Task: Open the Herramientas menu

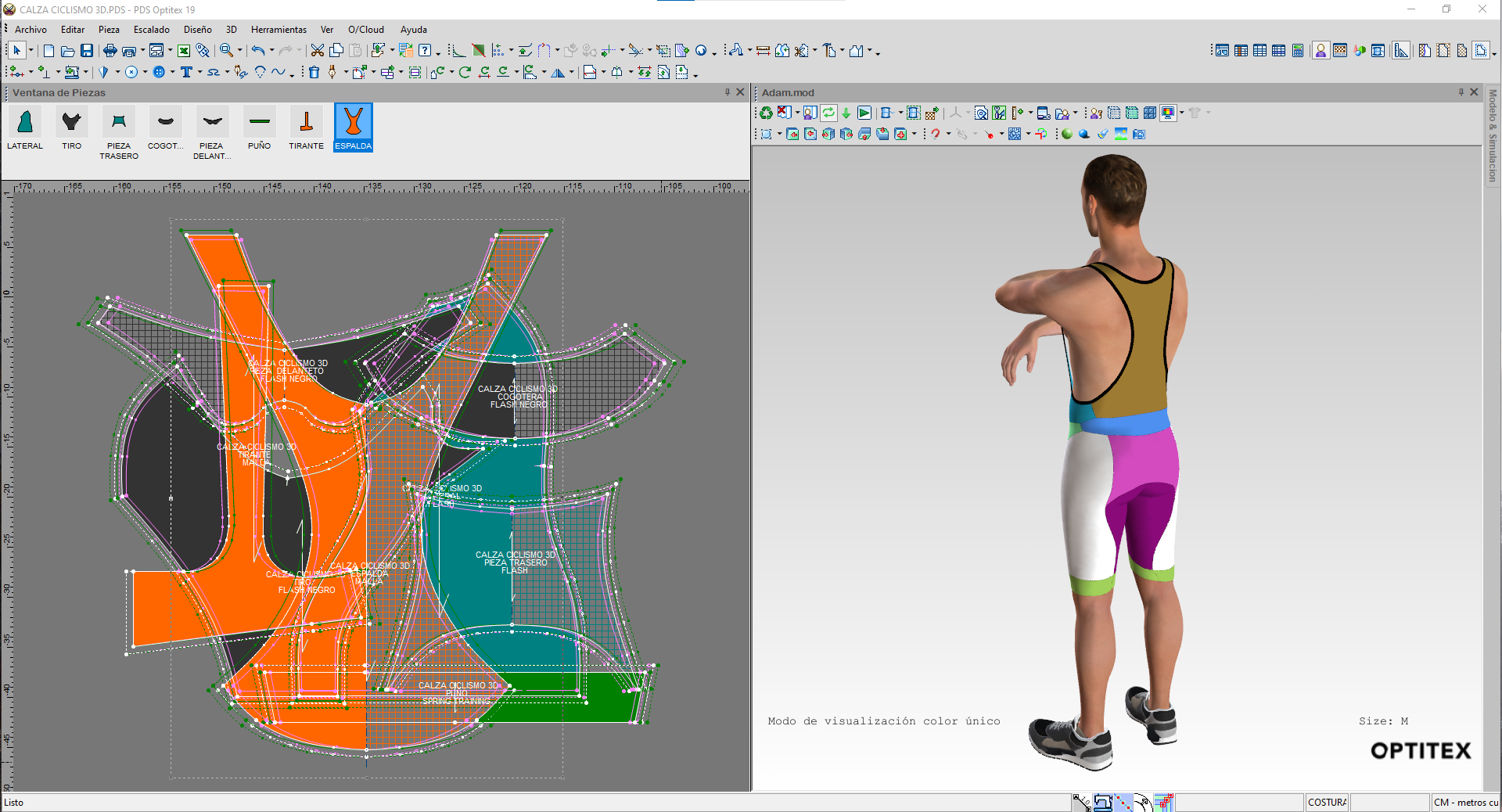Action: pyautogui.click(x=278, y=30)
